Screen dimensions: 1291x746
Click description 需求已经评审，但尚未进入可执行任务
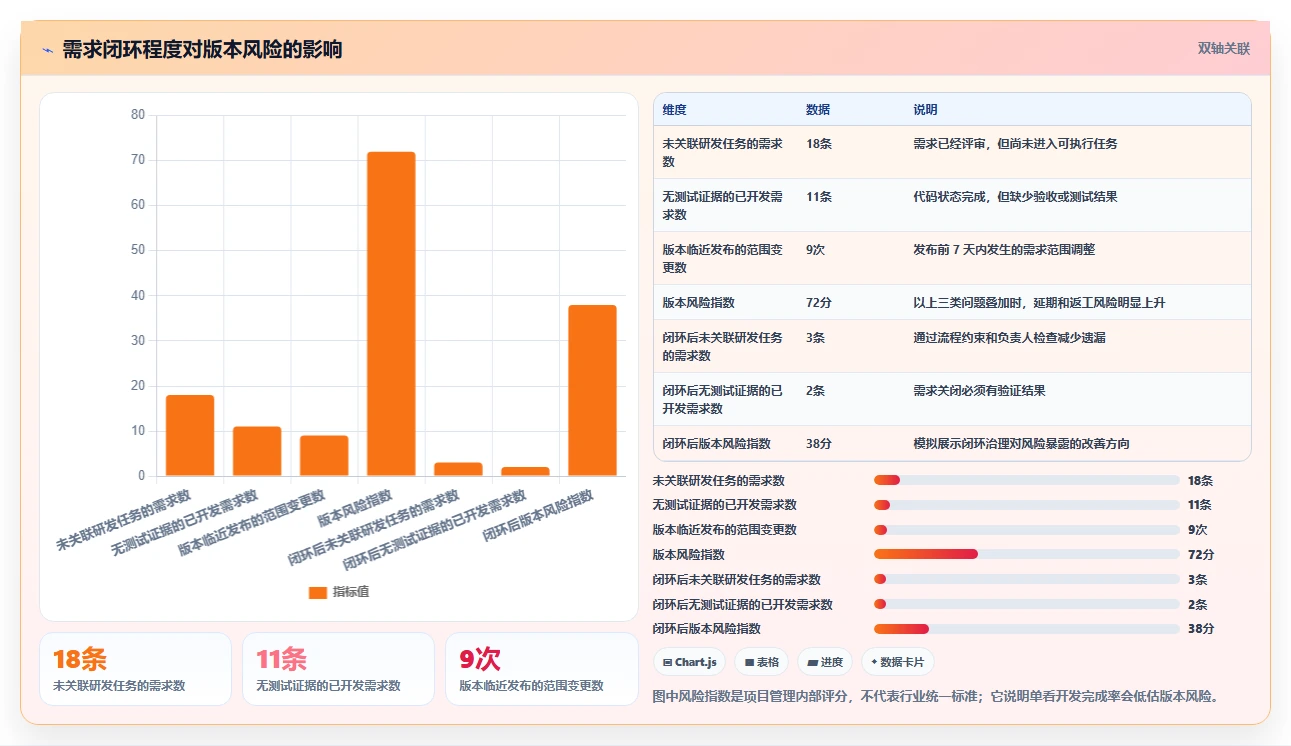1015,144
